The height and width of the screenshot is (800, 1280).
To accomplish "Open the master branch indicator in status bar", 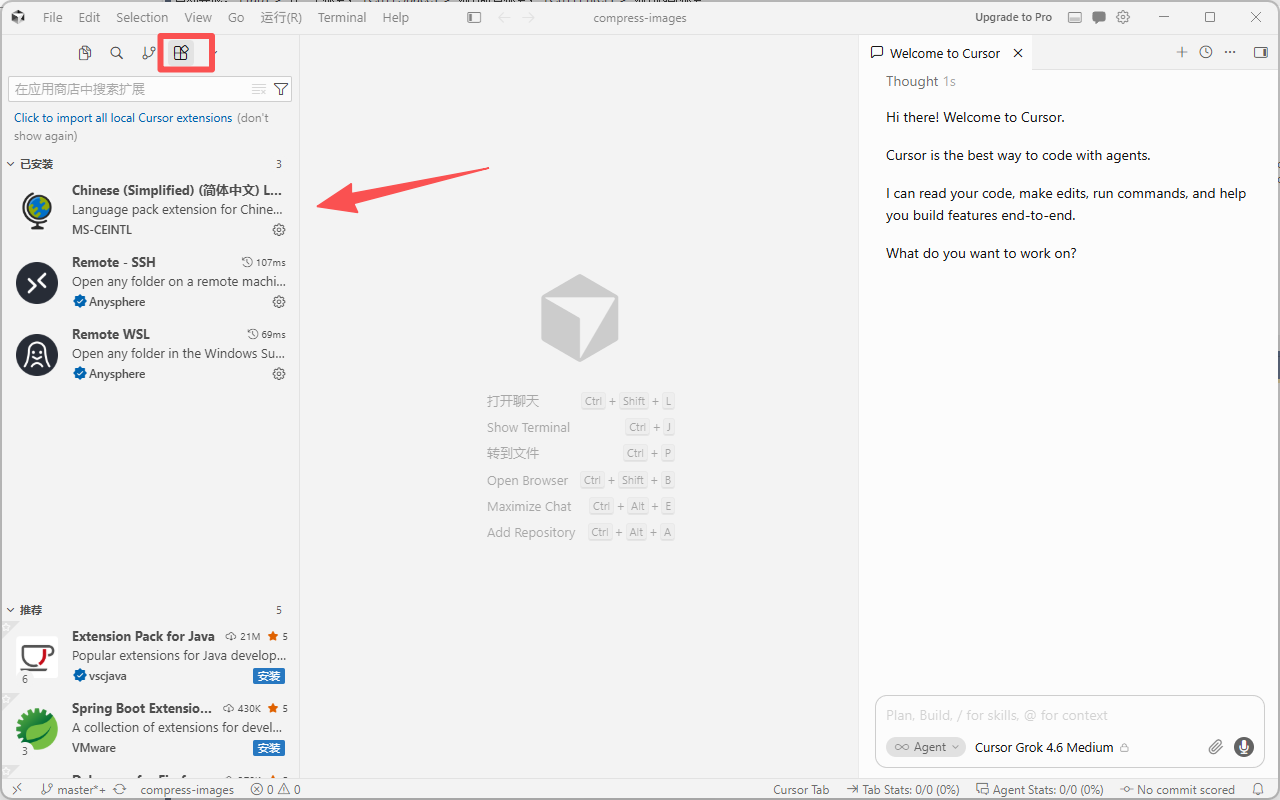I will pos(74,789).
